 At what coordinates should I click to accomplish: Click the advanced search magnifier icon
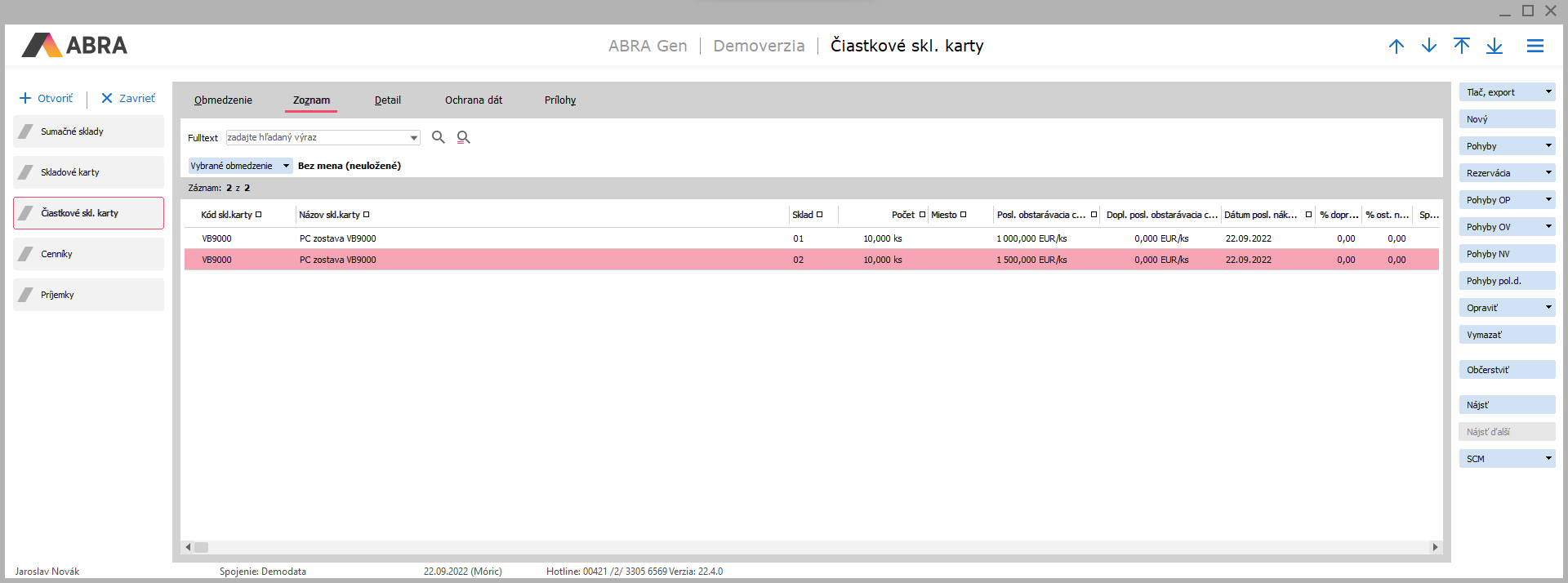point(463,137)
